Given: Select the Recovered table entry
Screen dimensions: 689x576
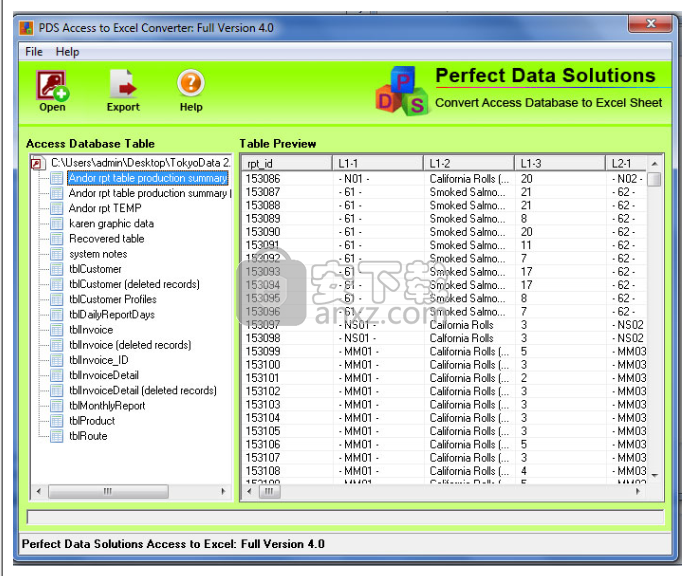Looking at the screenshot, I should click(x=106, y=239).
